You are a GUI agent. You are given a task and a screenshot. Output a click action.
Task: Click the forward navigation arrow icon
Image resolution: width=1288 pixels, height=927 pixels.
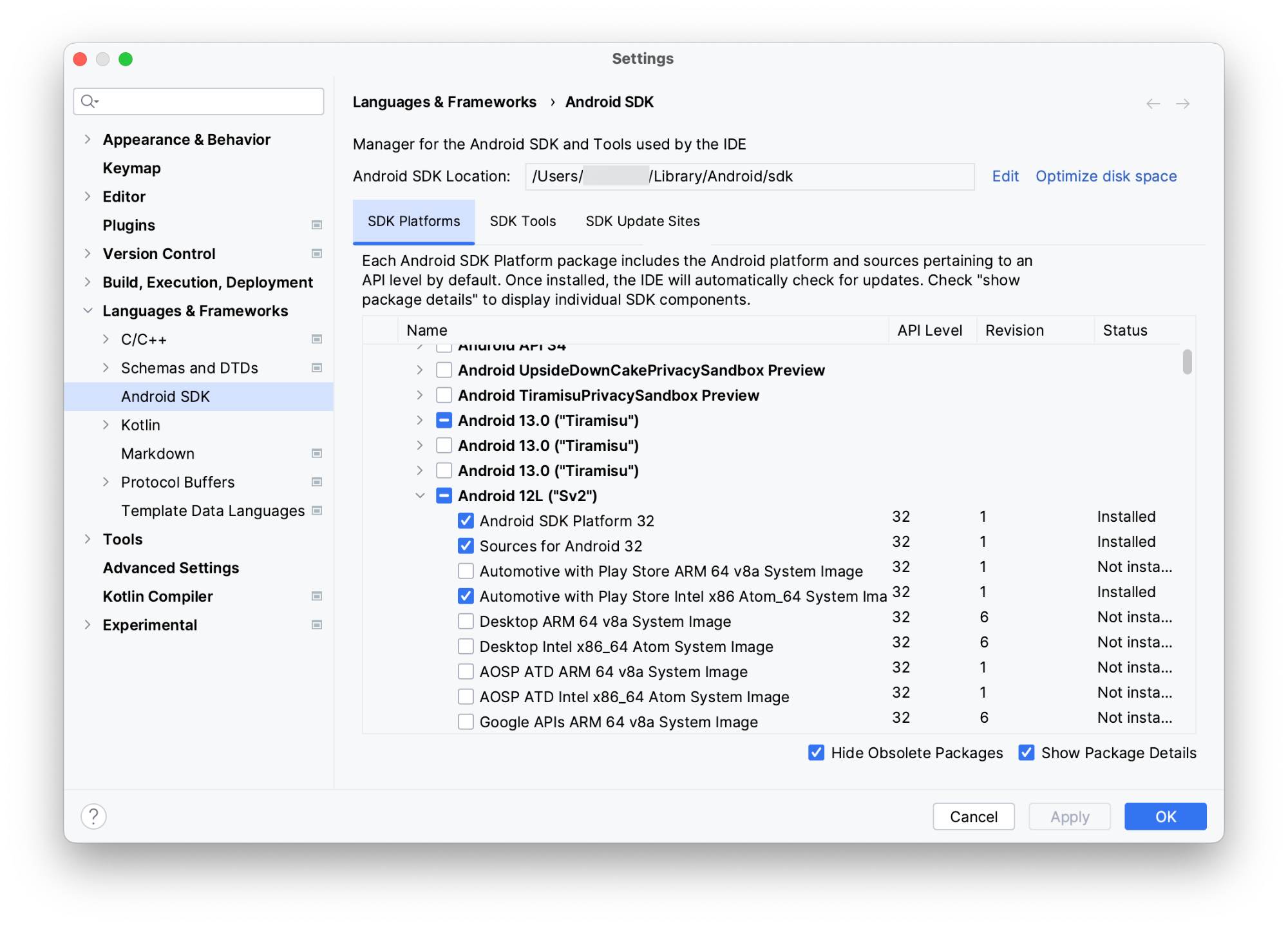1183,101
